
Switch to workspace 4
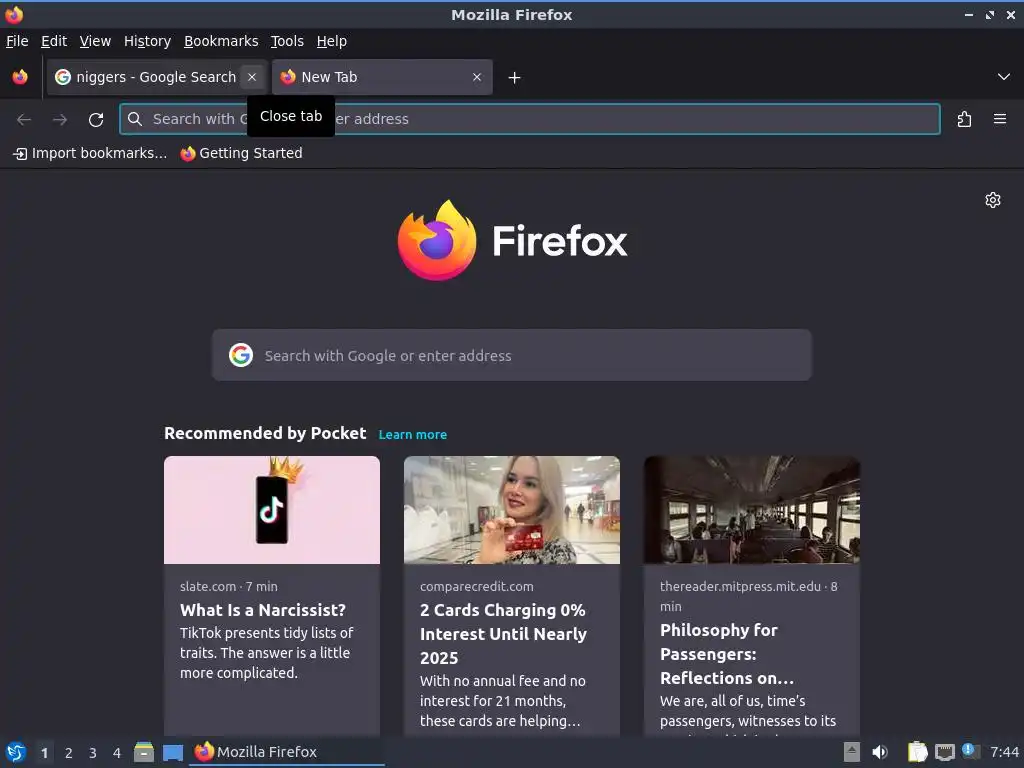tap(117, 753)
